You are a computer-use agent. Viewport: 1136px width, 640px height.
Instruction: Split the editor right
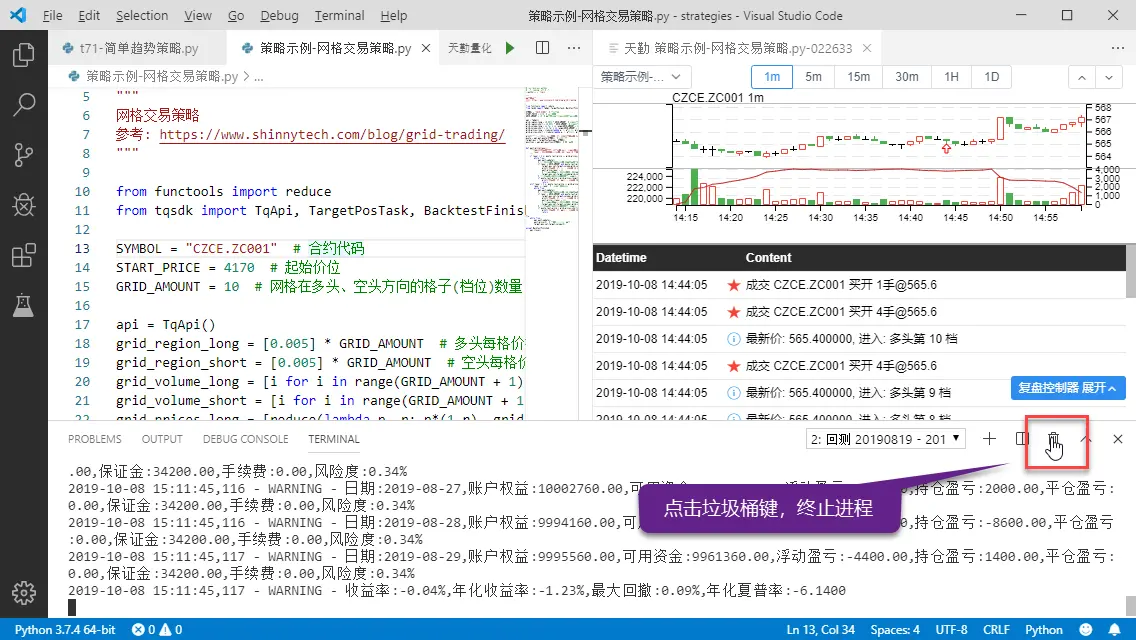click(542, 48)
